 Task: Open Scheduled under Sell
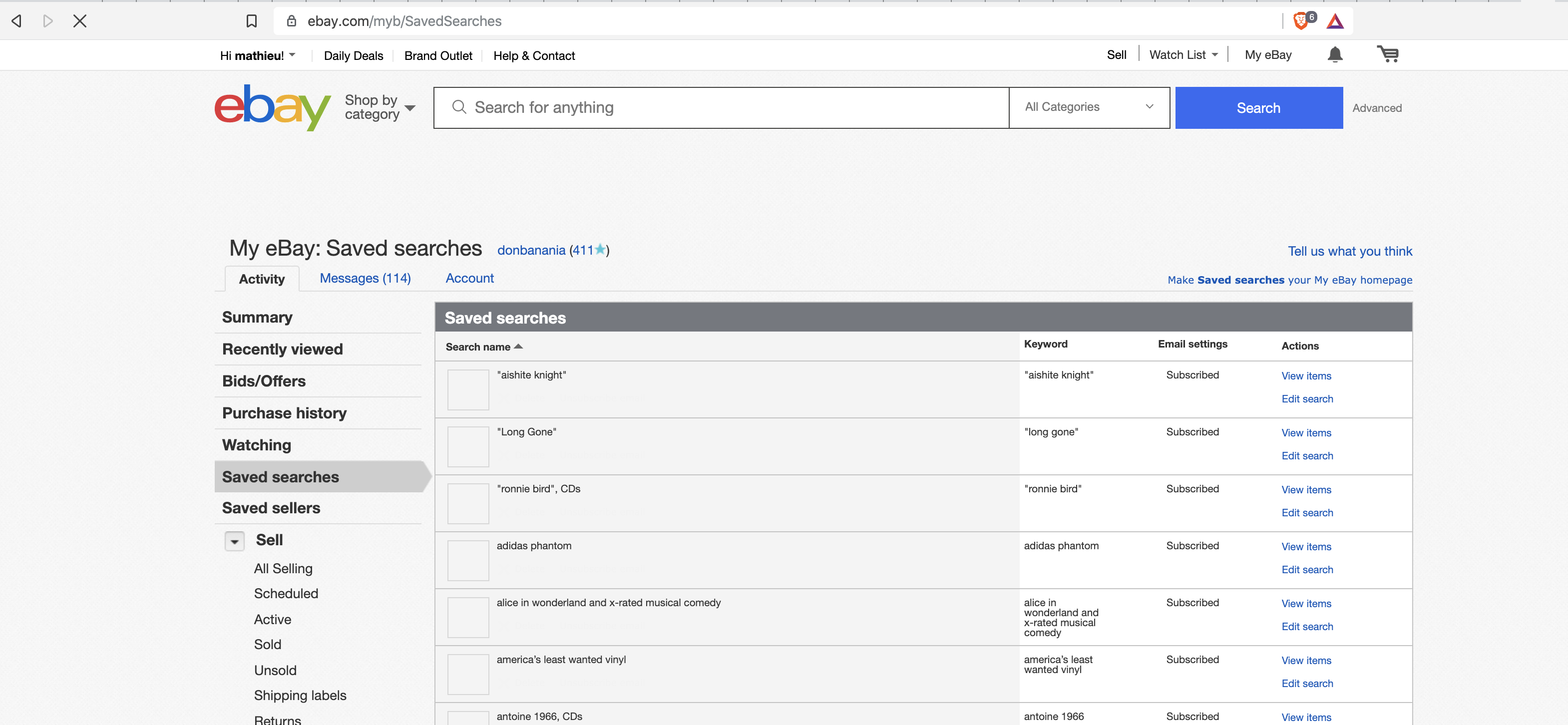(x=286, y=594)
